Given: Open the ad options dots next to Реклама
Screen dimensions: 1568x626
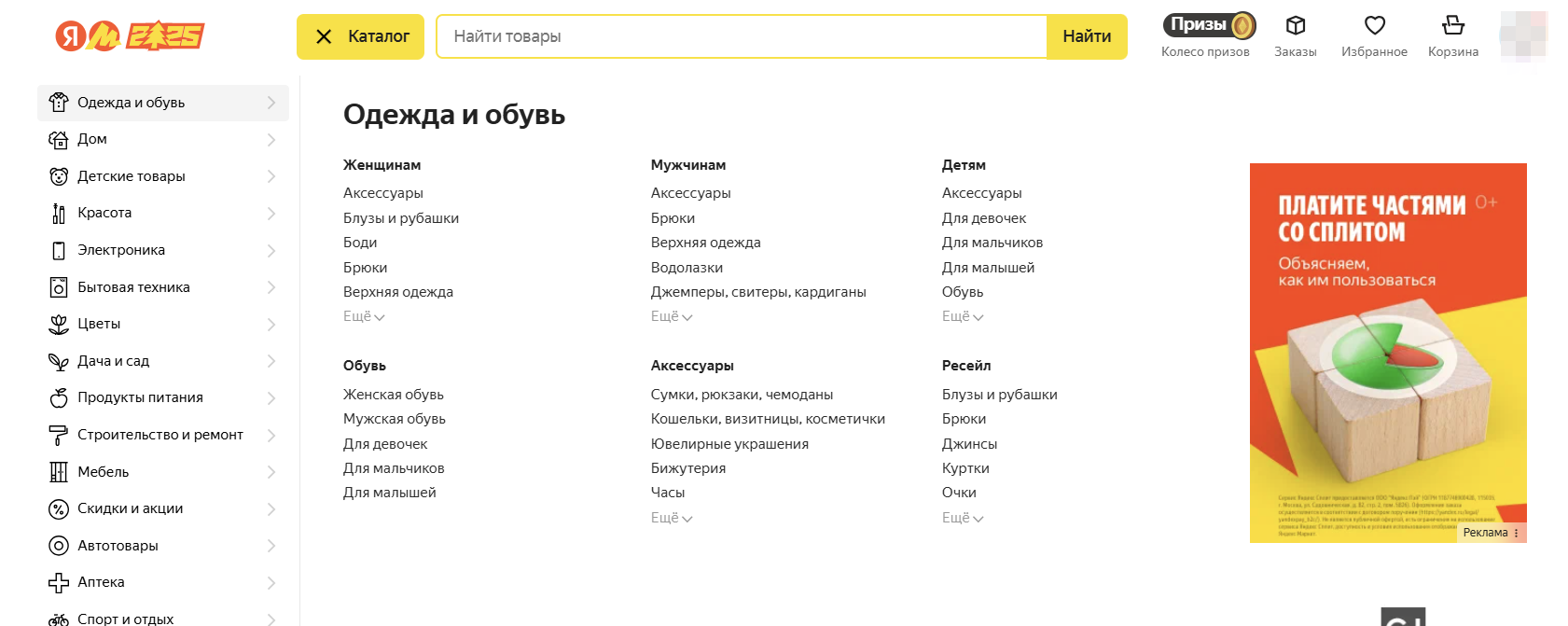Looking at the screenshot, I should click(x=1516, y=533).
